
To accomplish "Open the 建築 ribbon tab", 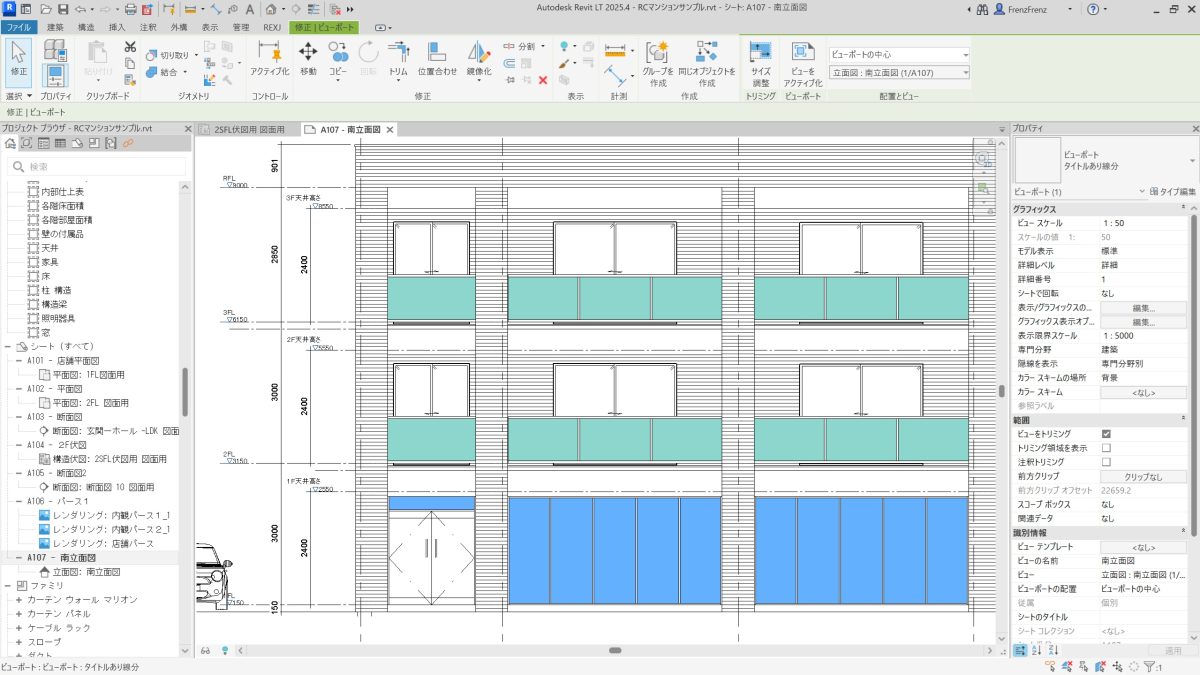I will pyautogui.click(x=55, y=27).
